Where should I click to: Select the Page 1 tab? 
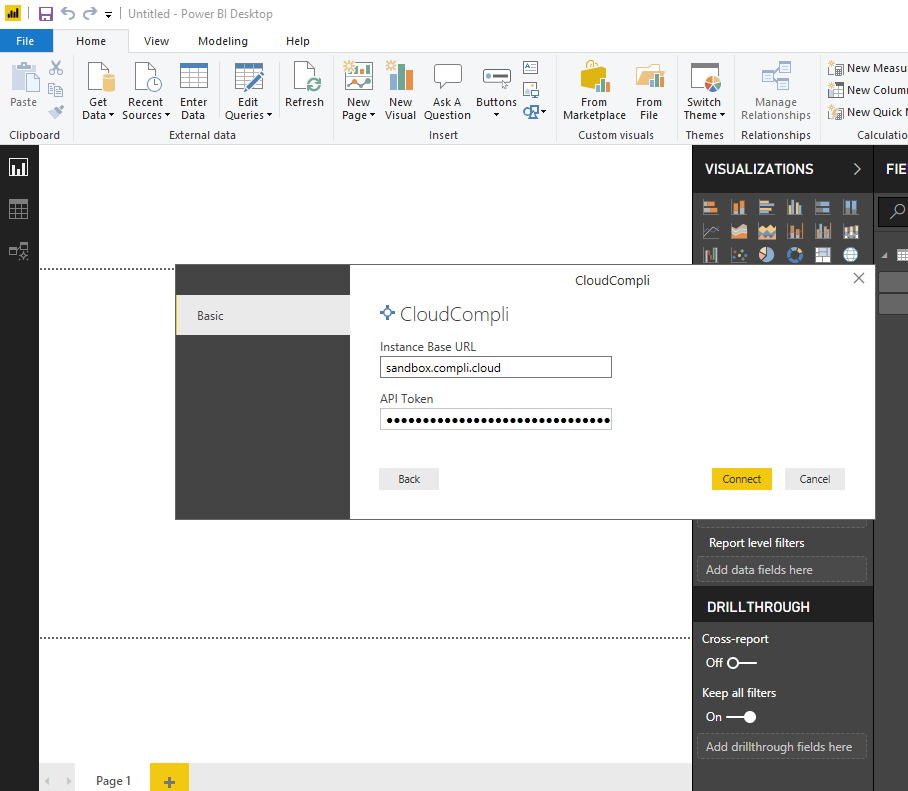coord(114,780)
